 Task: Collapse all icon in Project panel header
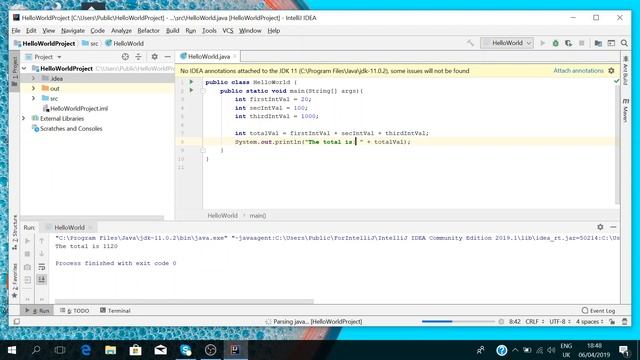[138, 57]
